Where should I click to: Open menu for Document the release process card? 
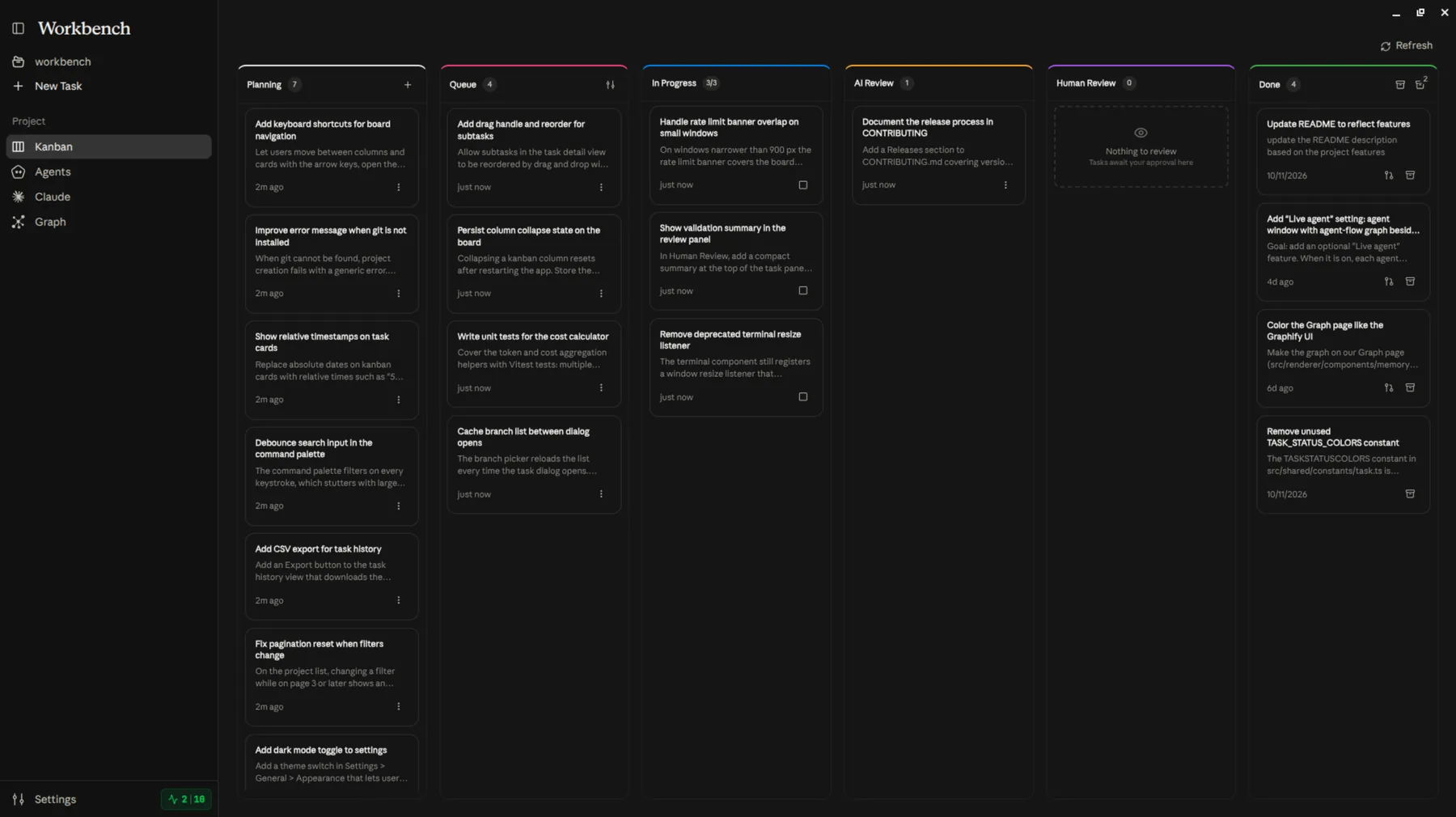click(x=1005, y=185)
